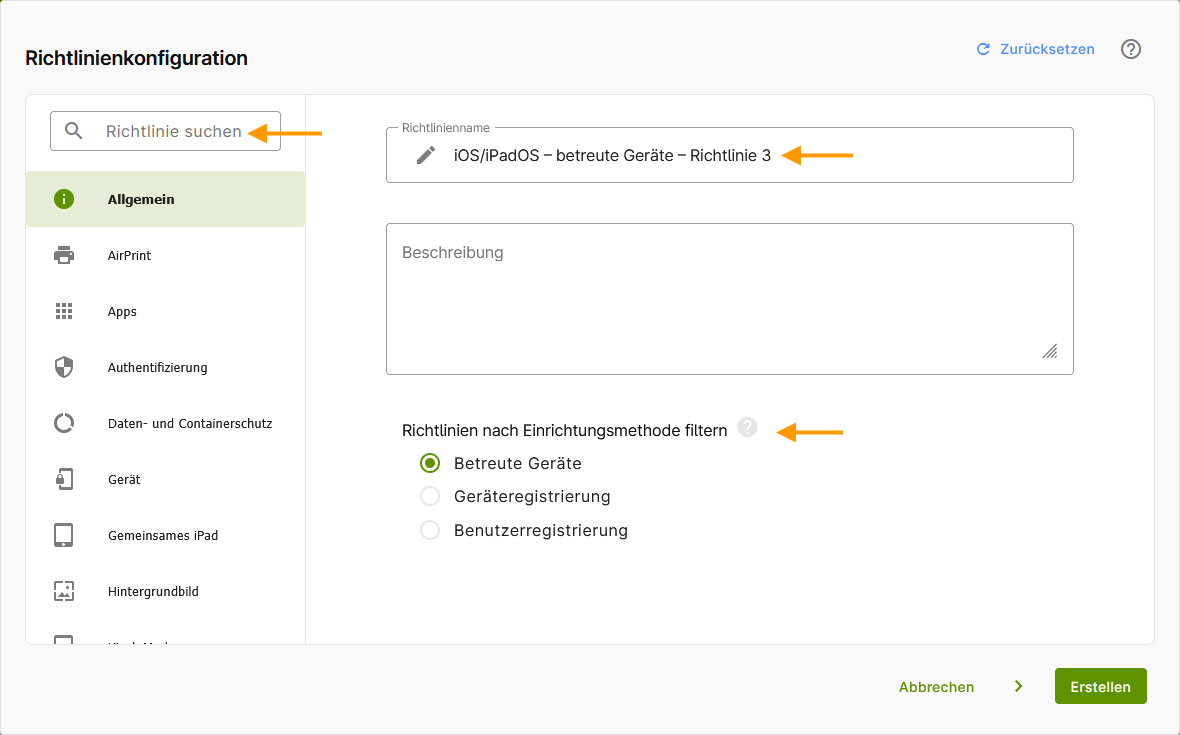1180x735 pixels.
Task: Open the Allgemein section
Action: pyautogui.click(x=166, y=199)
